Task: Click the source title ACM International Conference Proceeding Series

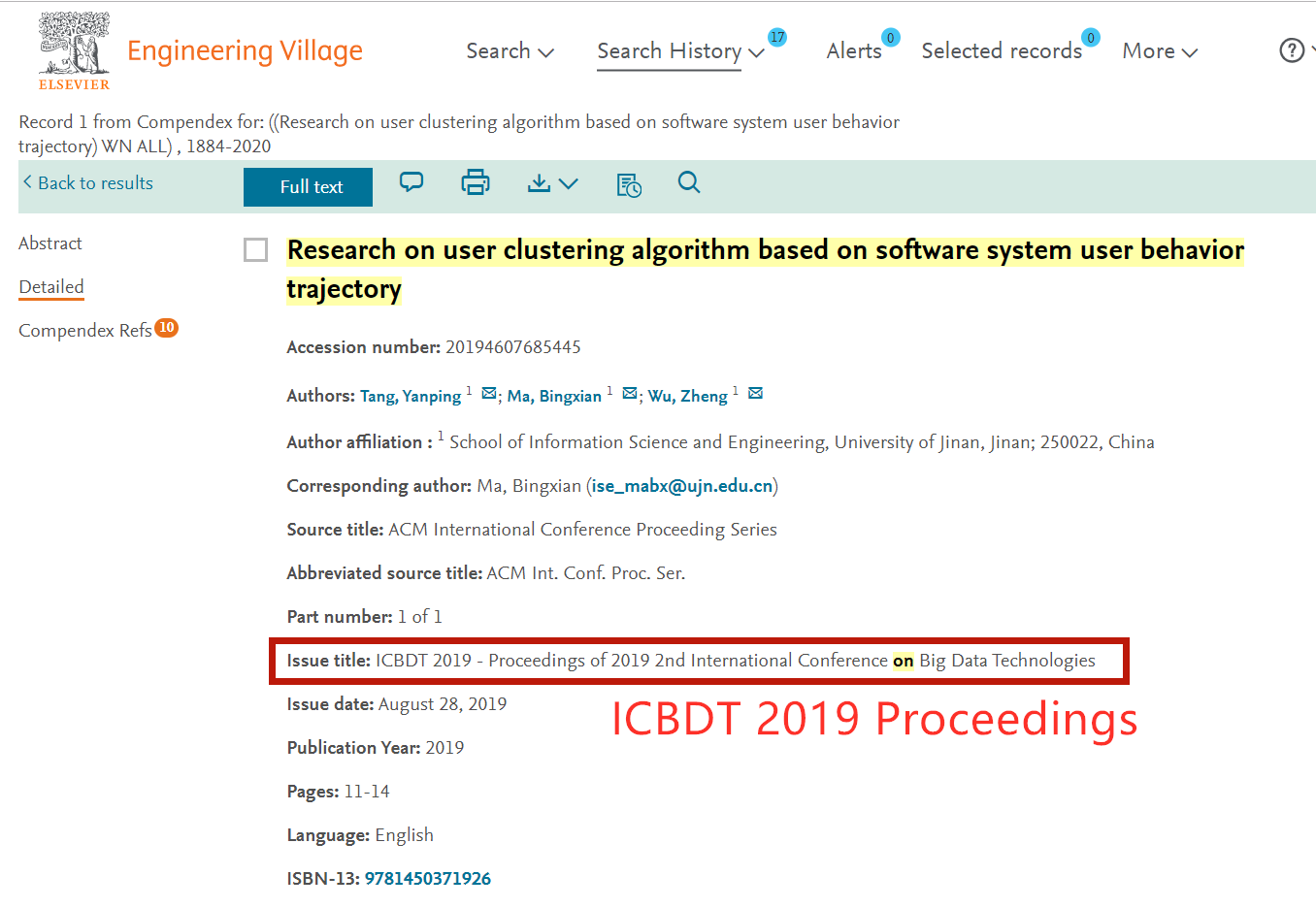Action: (582, 530)
